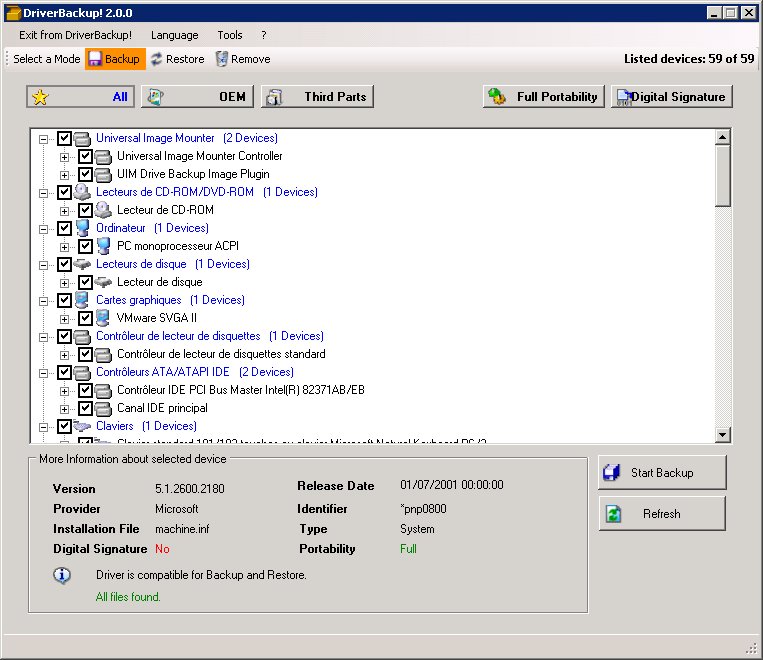Open the Language menu

pos(174,35)
